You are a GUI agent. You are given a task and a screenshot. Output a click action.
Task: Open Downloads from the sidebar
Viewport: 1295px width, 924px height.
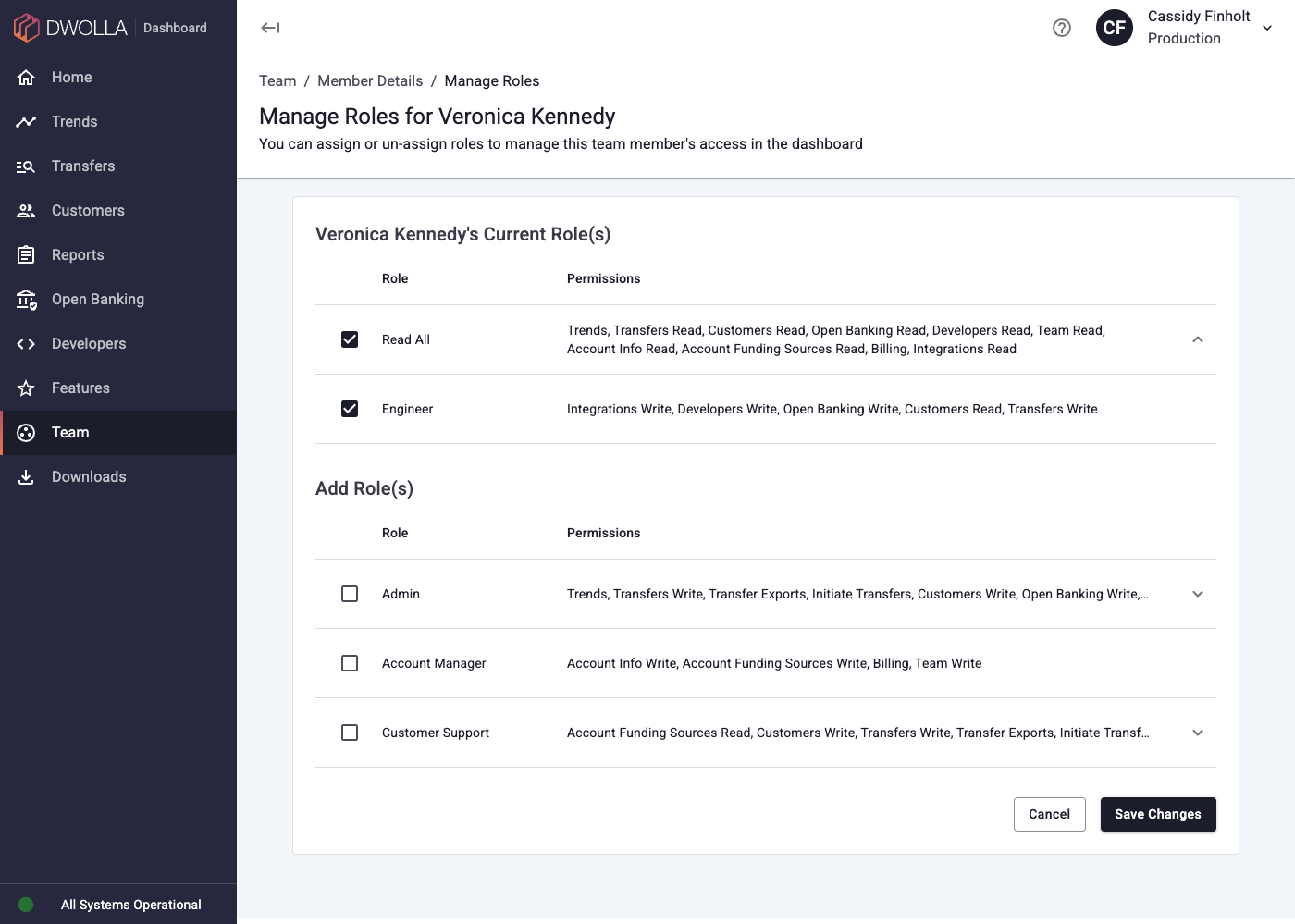tap(118, 477)
